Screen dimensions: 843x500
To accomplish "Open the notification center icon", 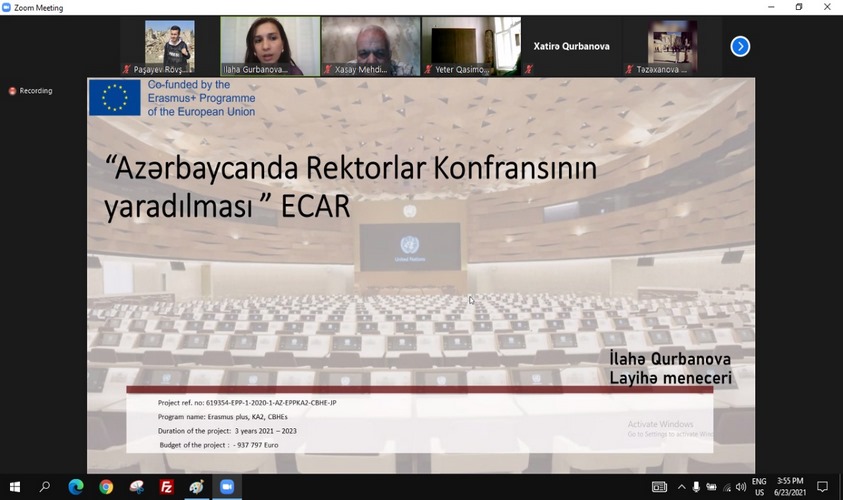I will tap(822, 487).
